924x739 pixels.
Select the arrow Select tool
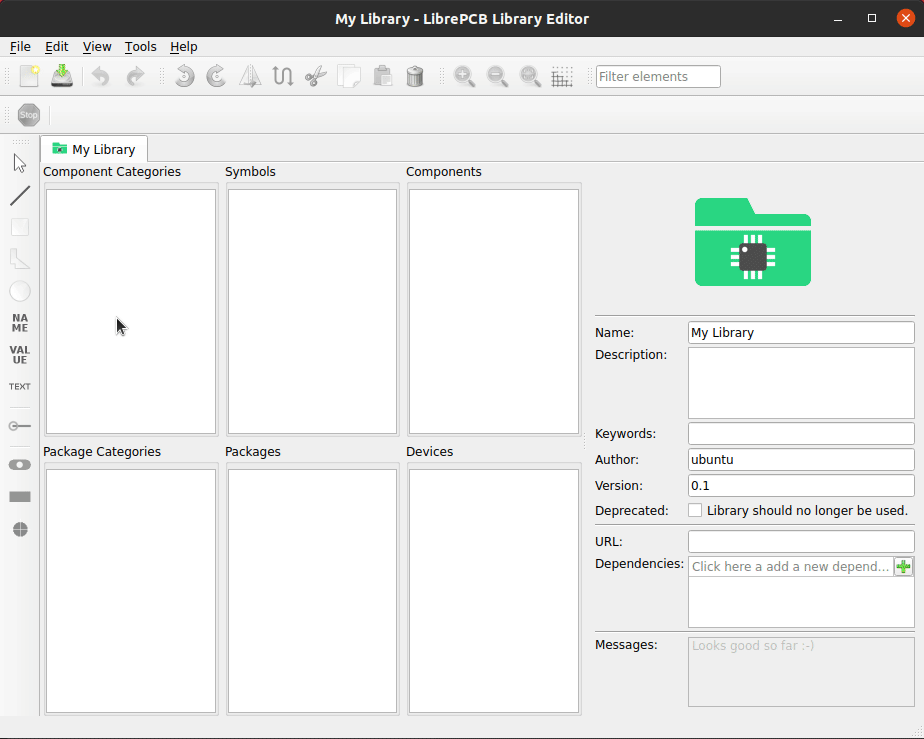click(20, 163)
